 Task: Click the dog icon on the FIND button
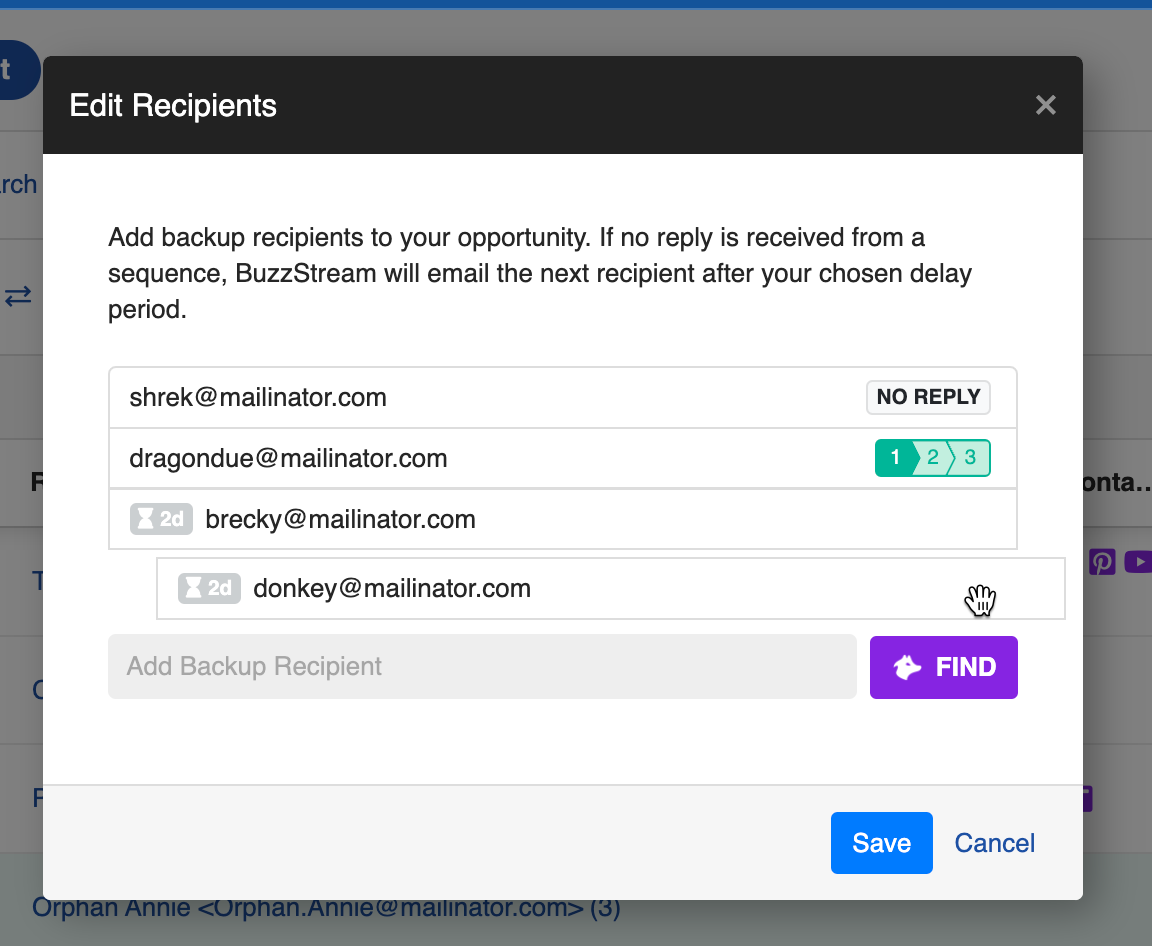(908, 667)
